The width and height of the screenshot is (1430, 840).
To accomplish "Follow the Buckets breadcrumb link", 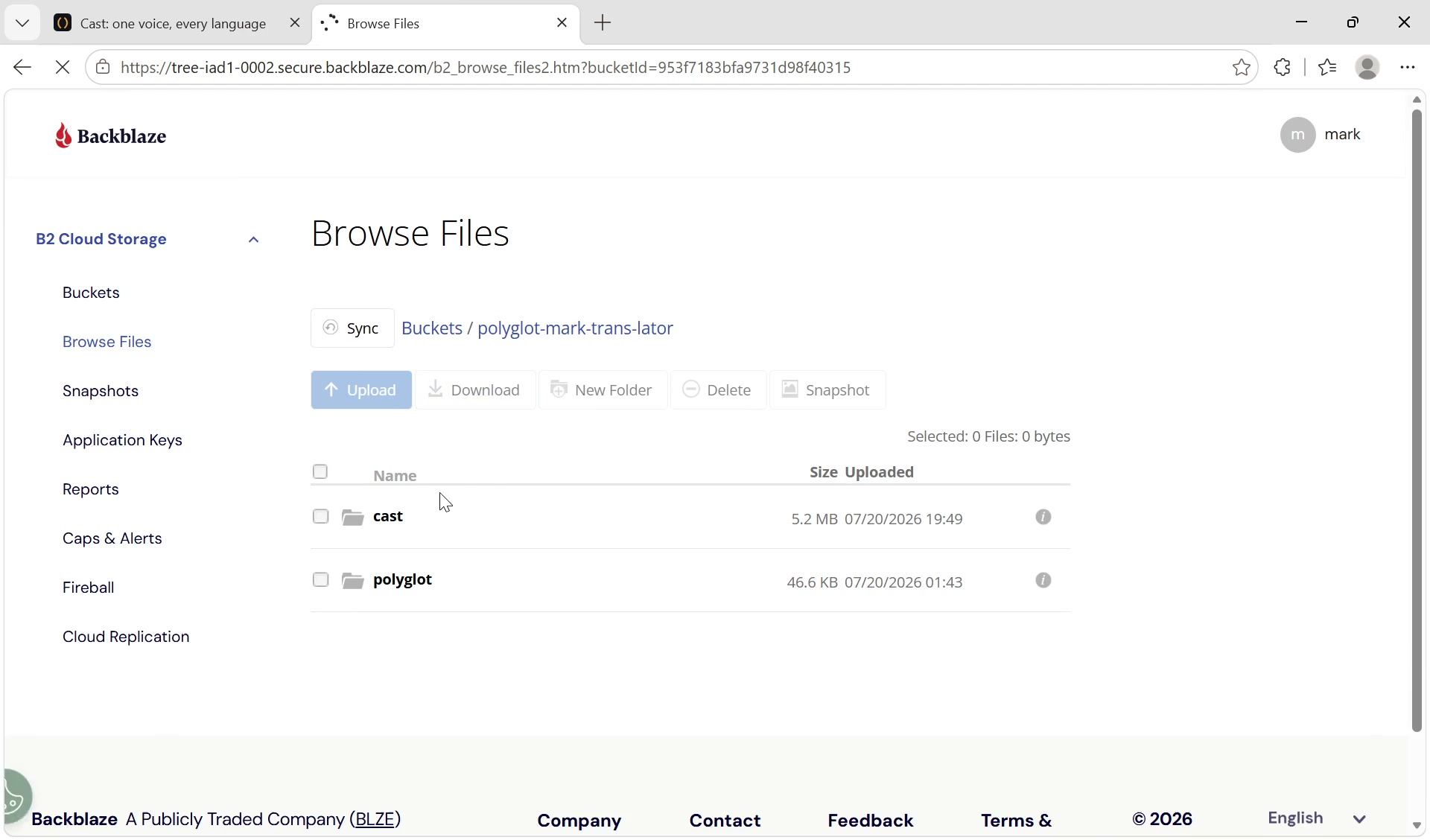I will click(x=432, y=328).
